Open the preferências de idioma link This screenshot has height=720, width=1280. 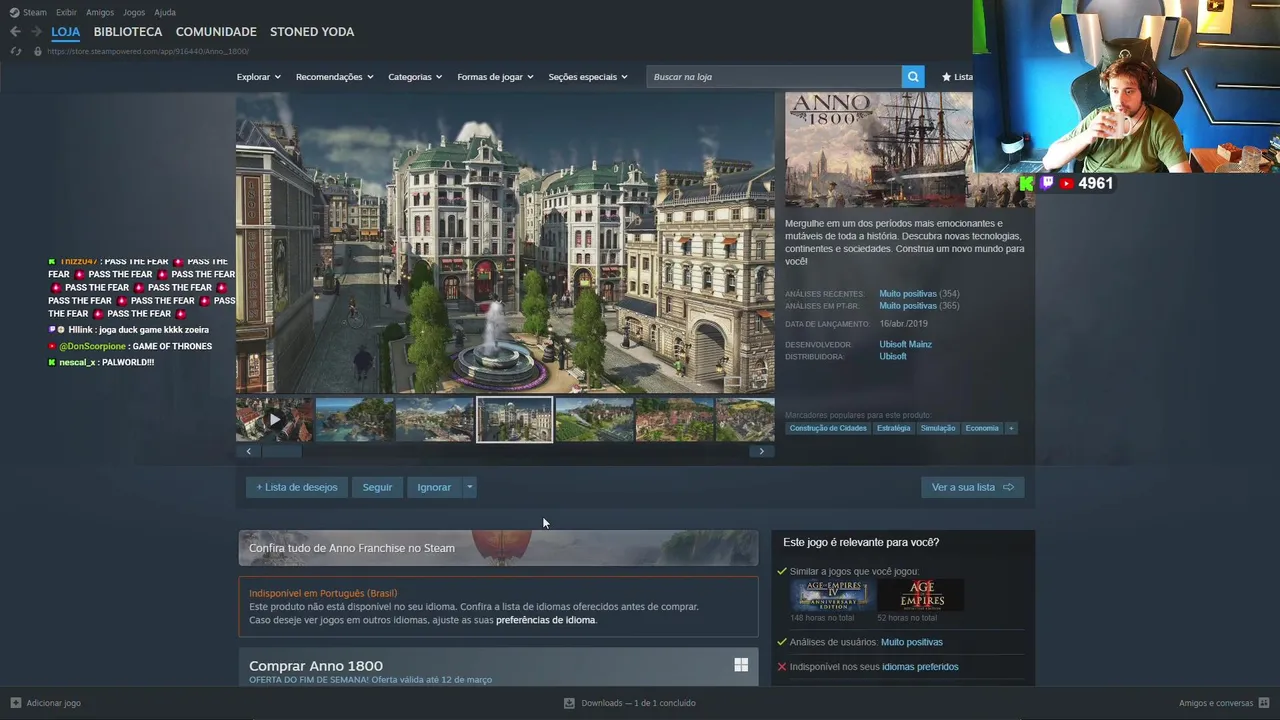[x=545, y=620]
